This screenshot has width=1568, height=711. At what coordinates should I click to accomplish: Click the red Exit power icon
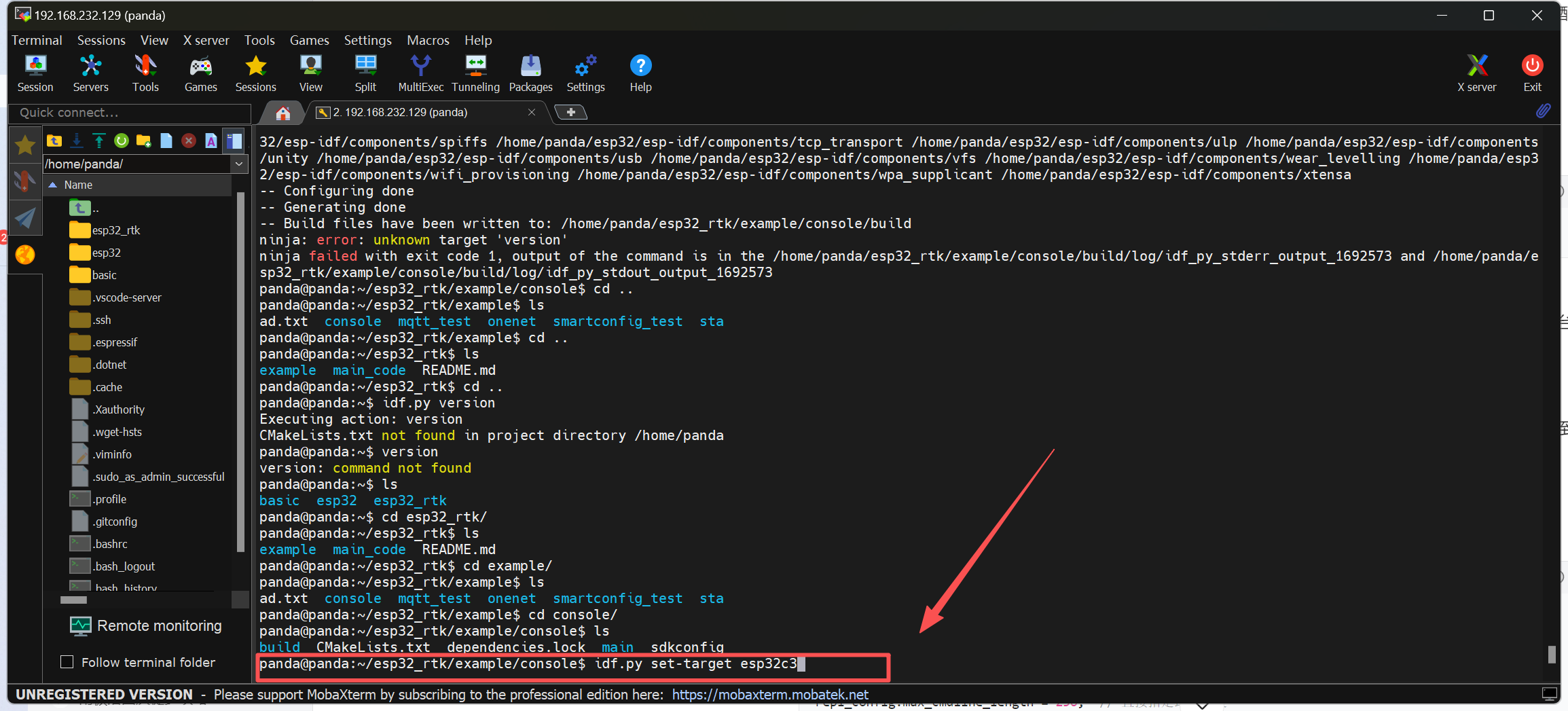1532,73
